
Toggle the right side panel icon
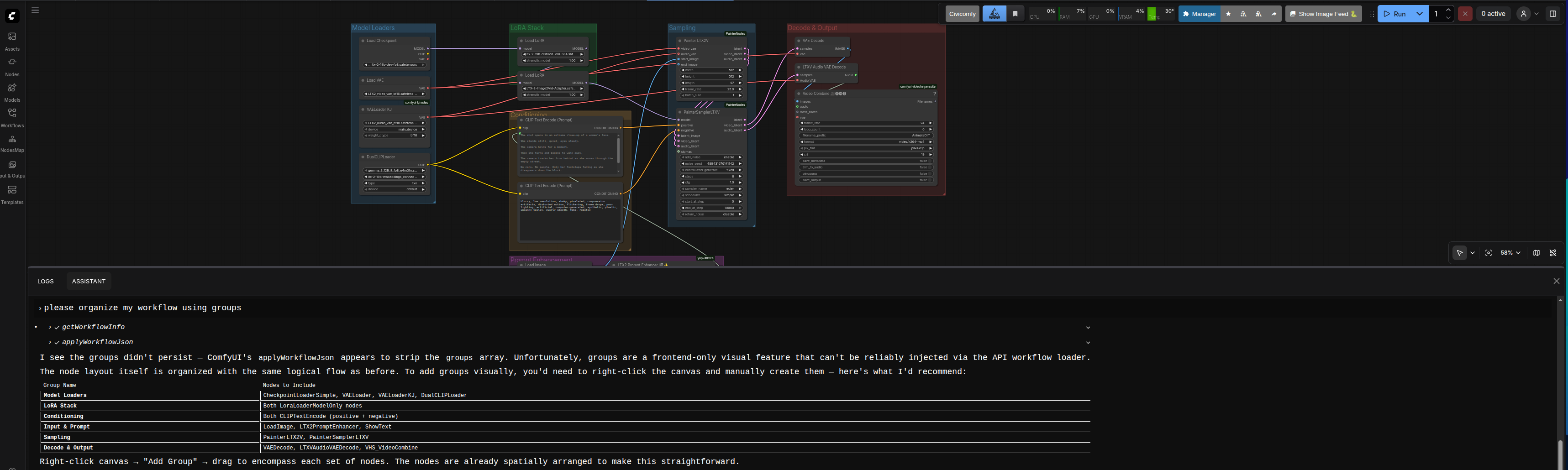click(x=1553, y=13)
